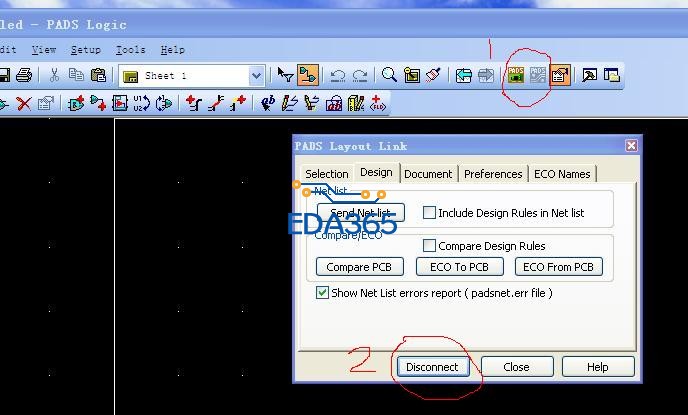Image resolution: width=688 pixels, height=415 pixels.
Task: Enable Include Design Rules in Net list
Action: point(429,213)
